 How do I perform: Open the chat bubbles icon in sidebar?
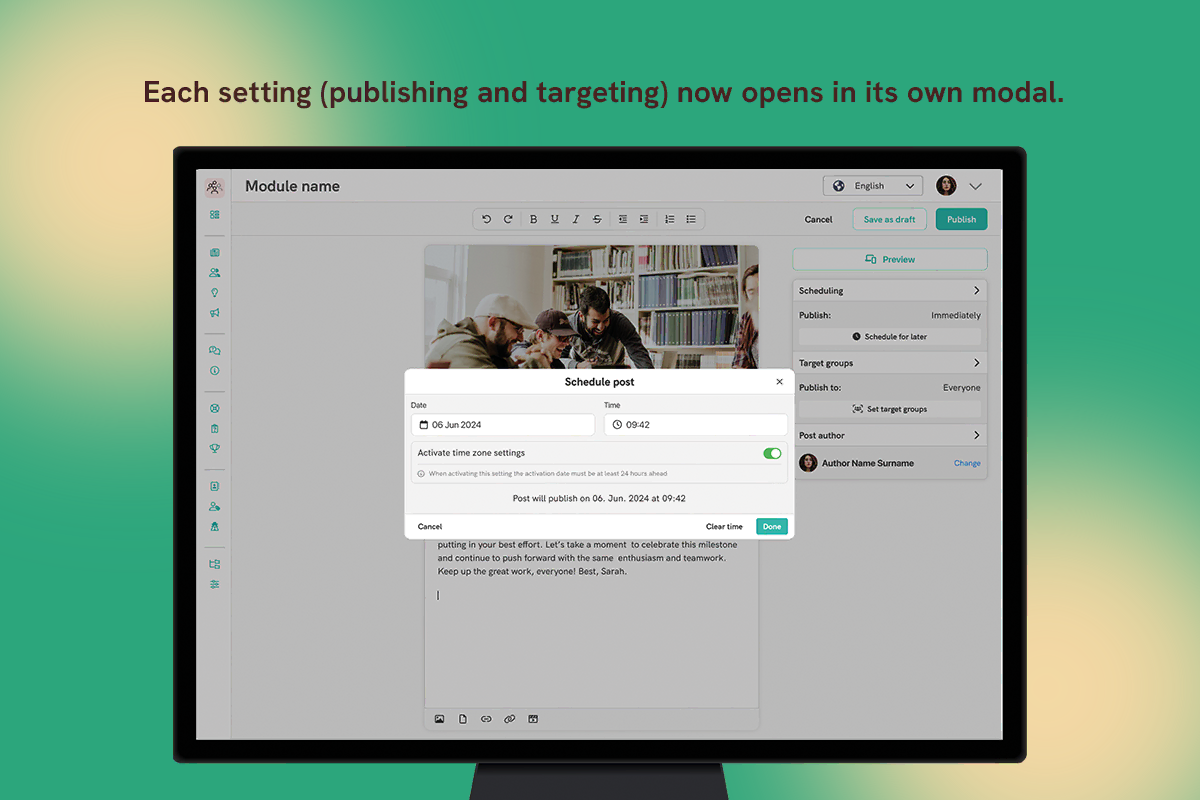(x=214, y=351)
